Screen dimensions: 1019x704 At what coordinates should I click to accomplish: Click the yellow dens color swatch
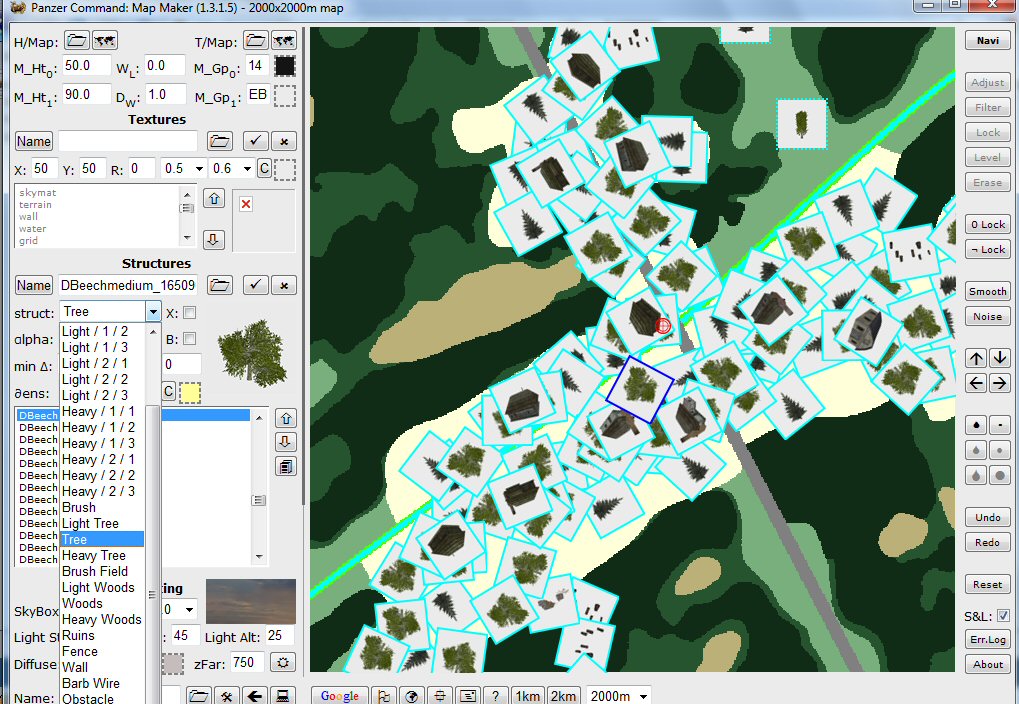click(x=190, y=393)
